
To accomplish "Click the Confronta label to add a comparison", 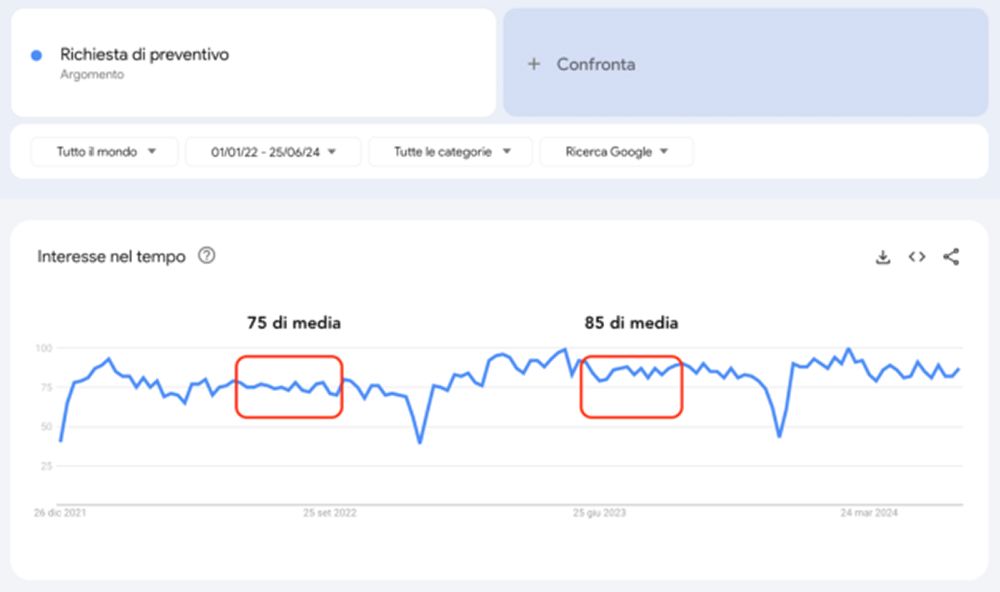I will (596, 64).
